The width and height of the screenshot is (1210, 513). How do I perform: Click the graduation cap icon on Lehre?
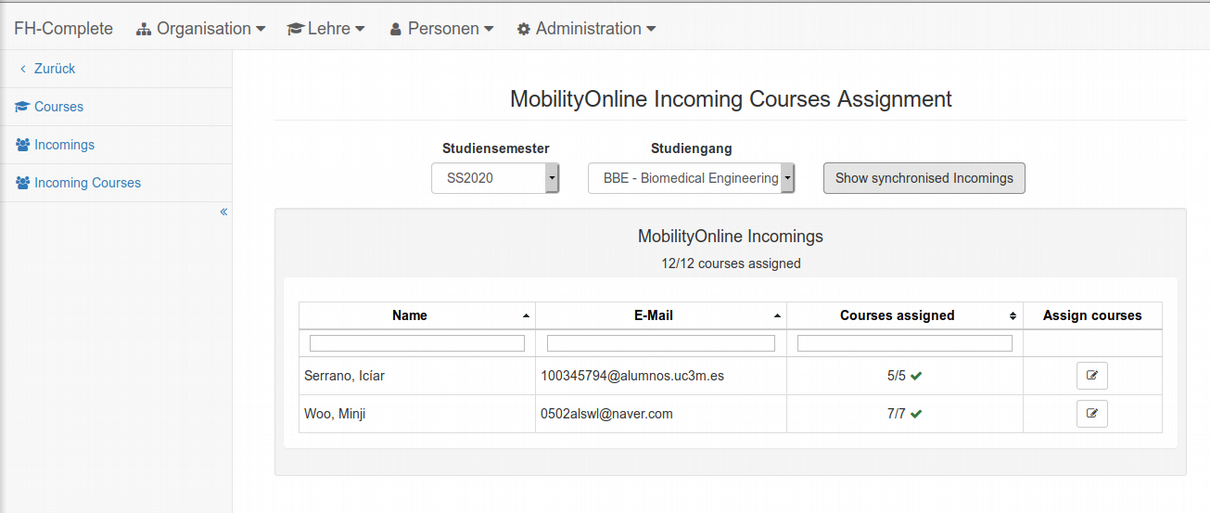coord(295,30)
